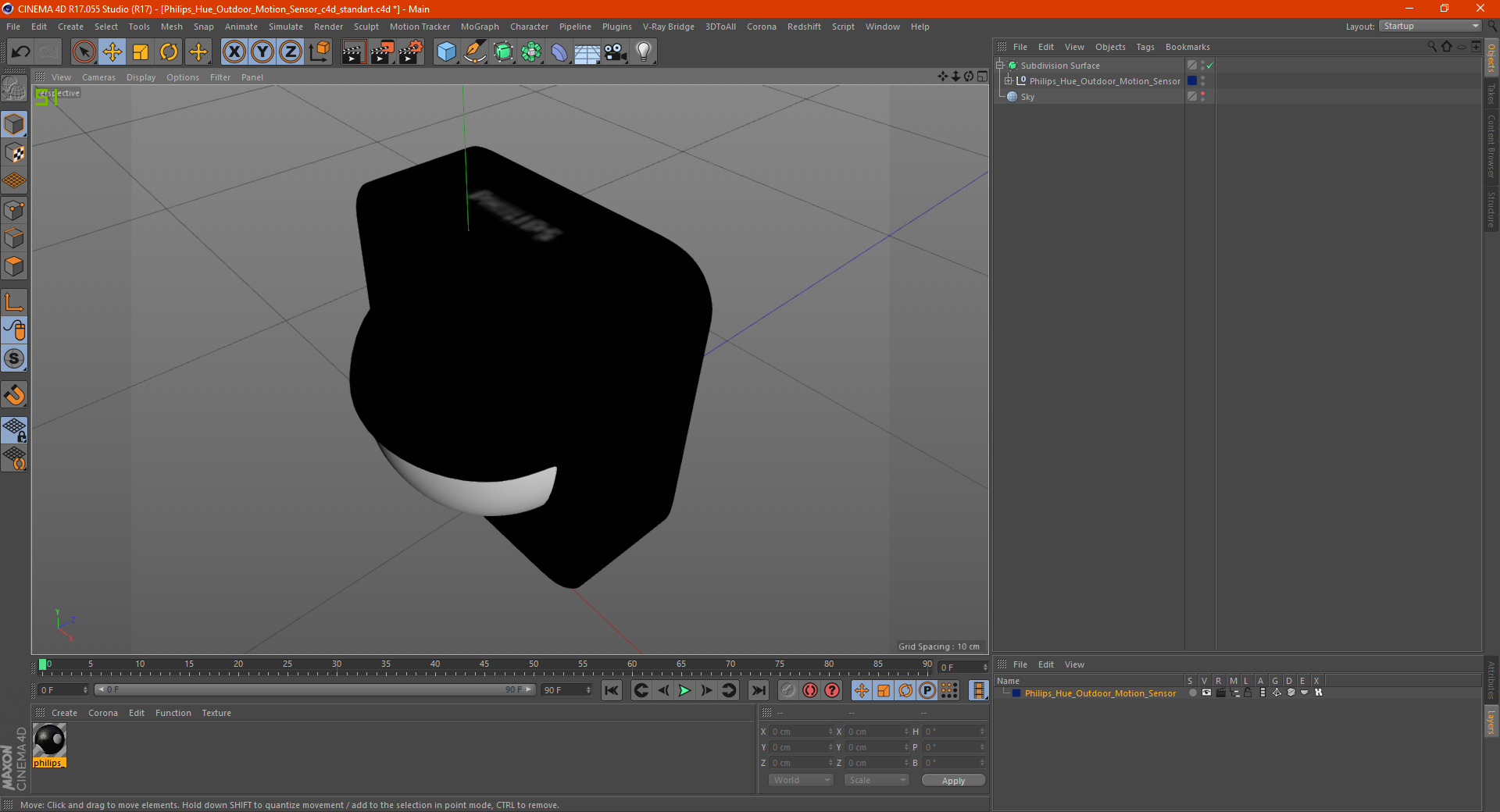This screenshot has height=812, width=1500.
Task: Click the Philips object blue layer swatch
Action: pyautogui.click(x=1192, y=81)
